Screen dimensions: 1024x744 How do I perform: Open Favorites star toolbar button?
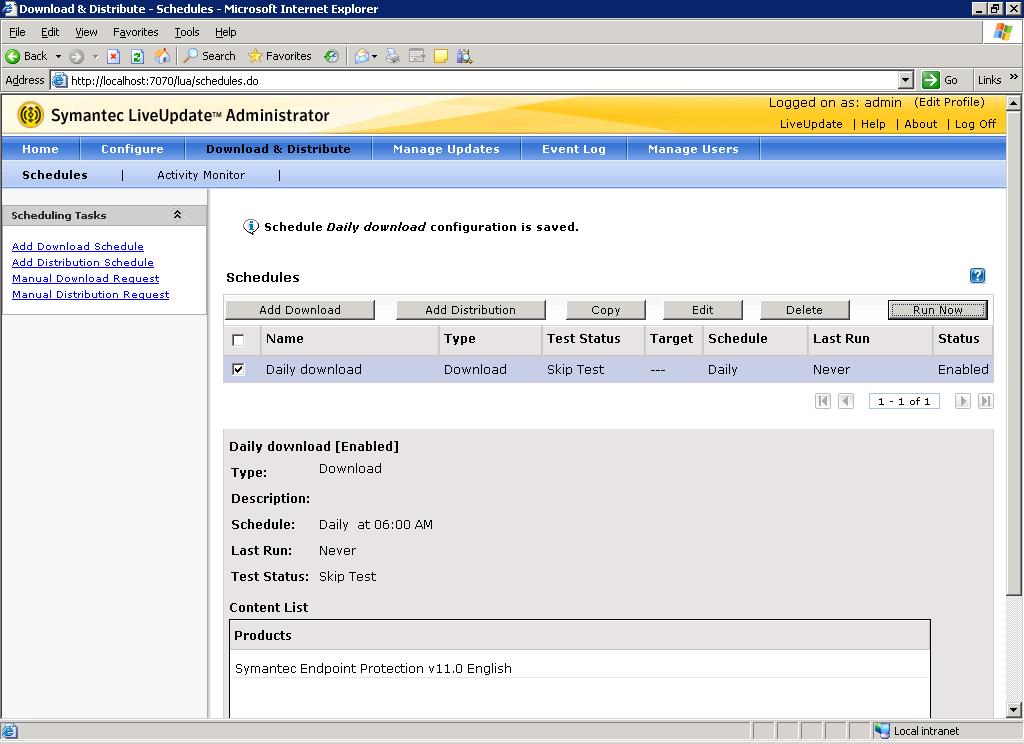click(280, 56)
